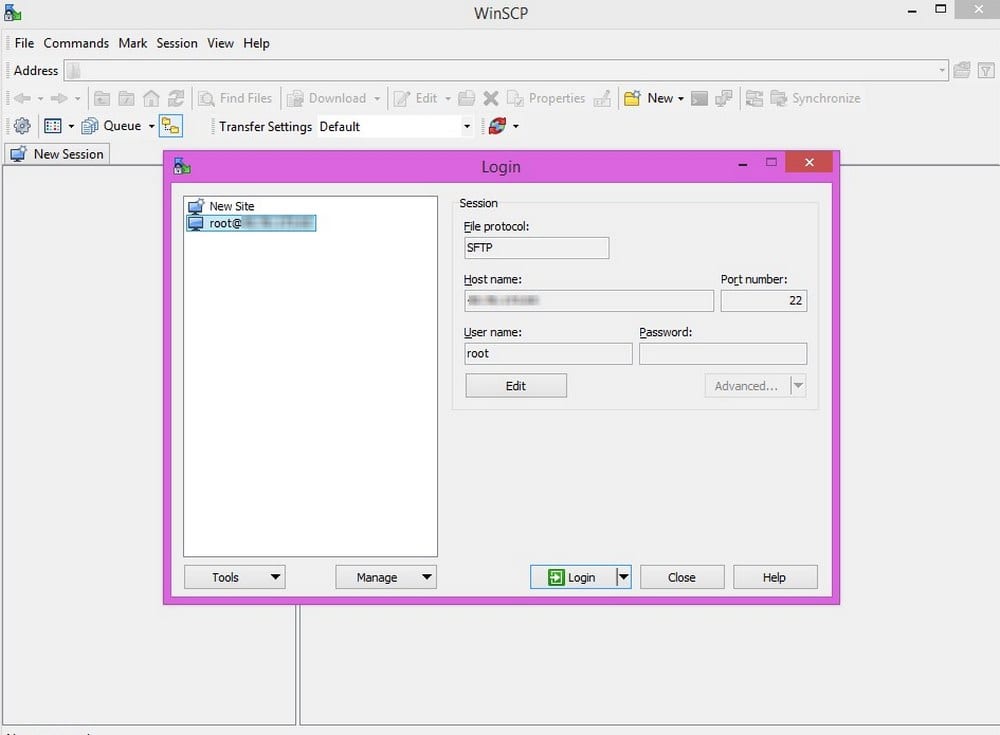Open the Mark menu

click(x=133, y=43)
